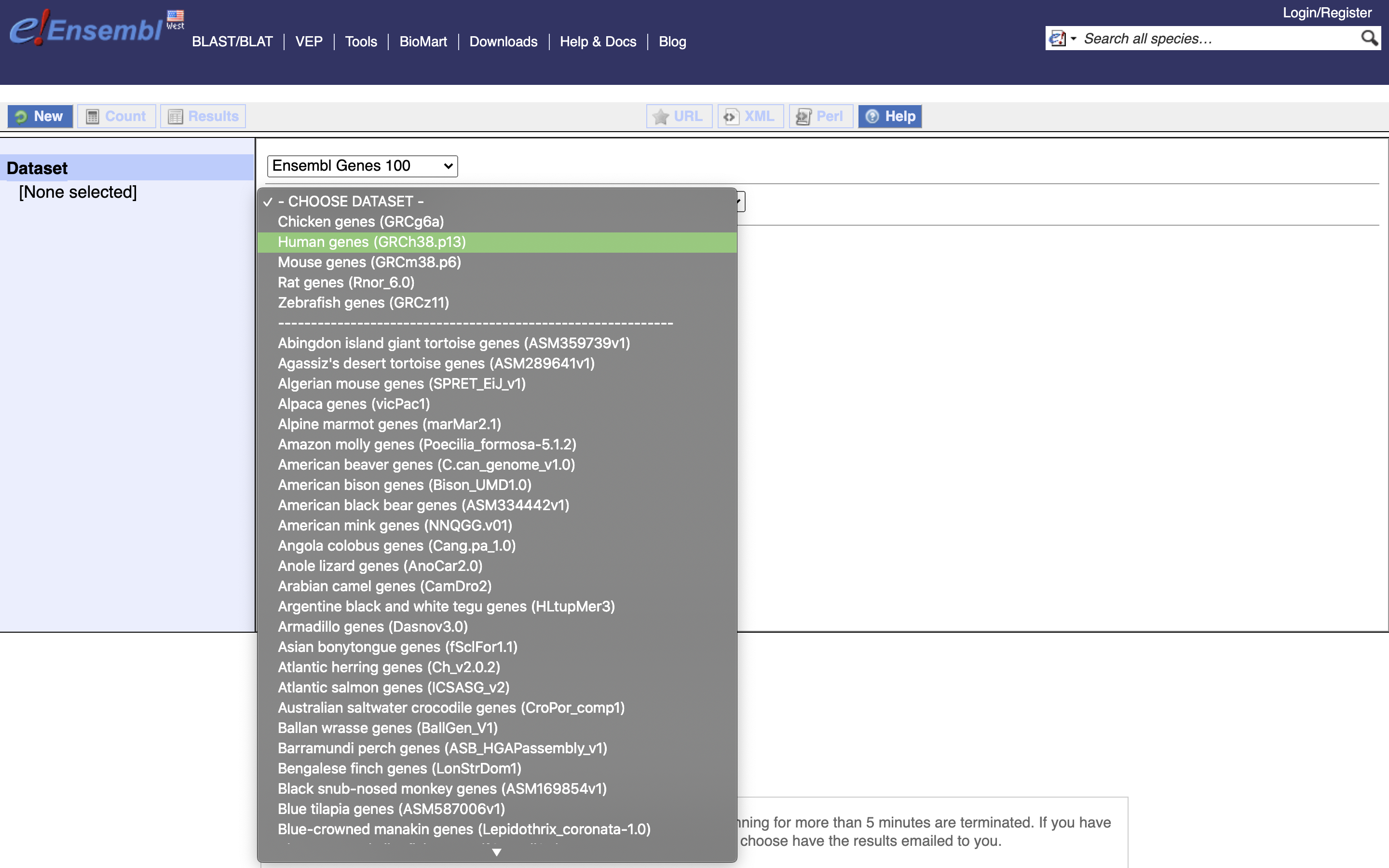
Task: Select Blue tilapia genes (ASM587006v1)
Action: [497, 809]
